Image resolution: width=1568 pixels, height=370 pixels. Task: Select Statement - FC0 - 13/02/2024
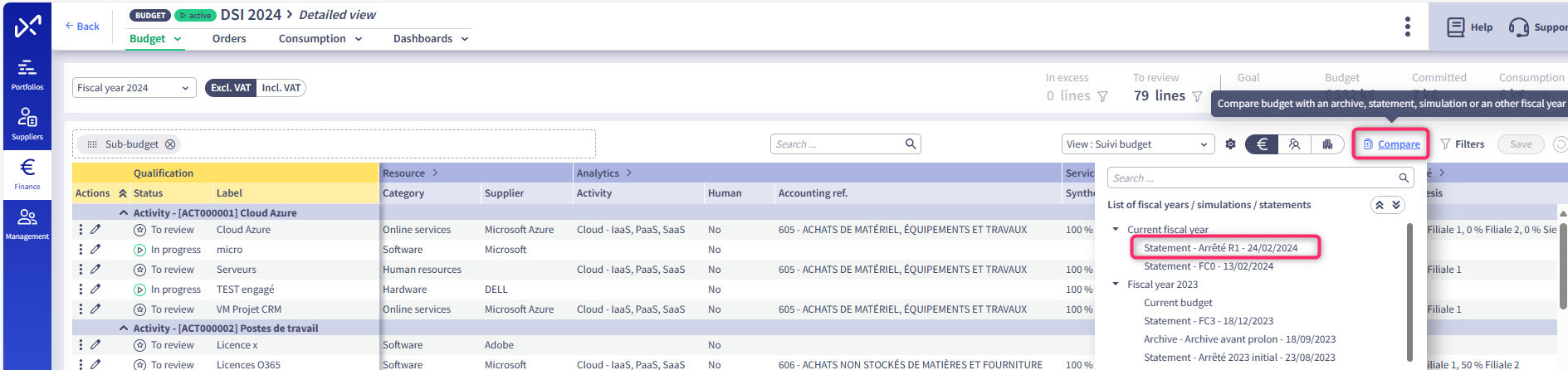[1208, 266]
